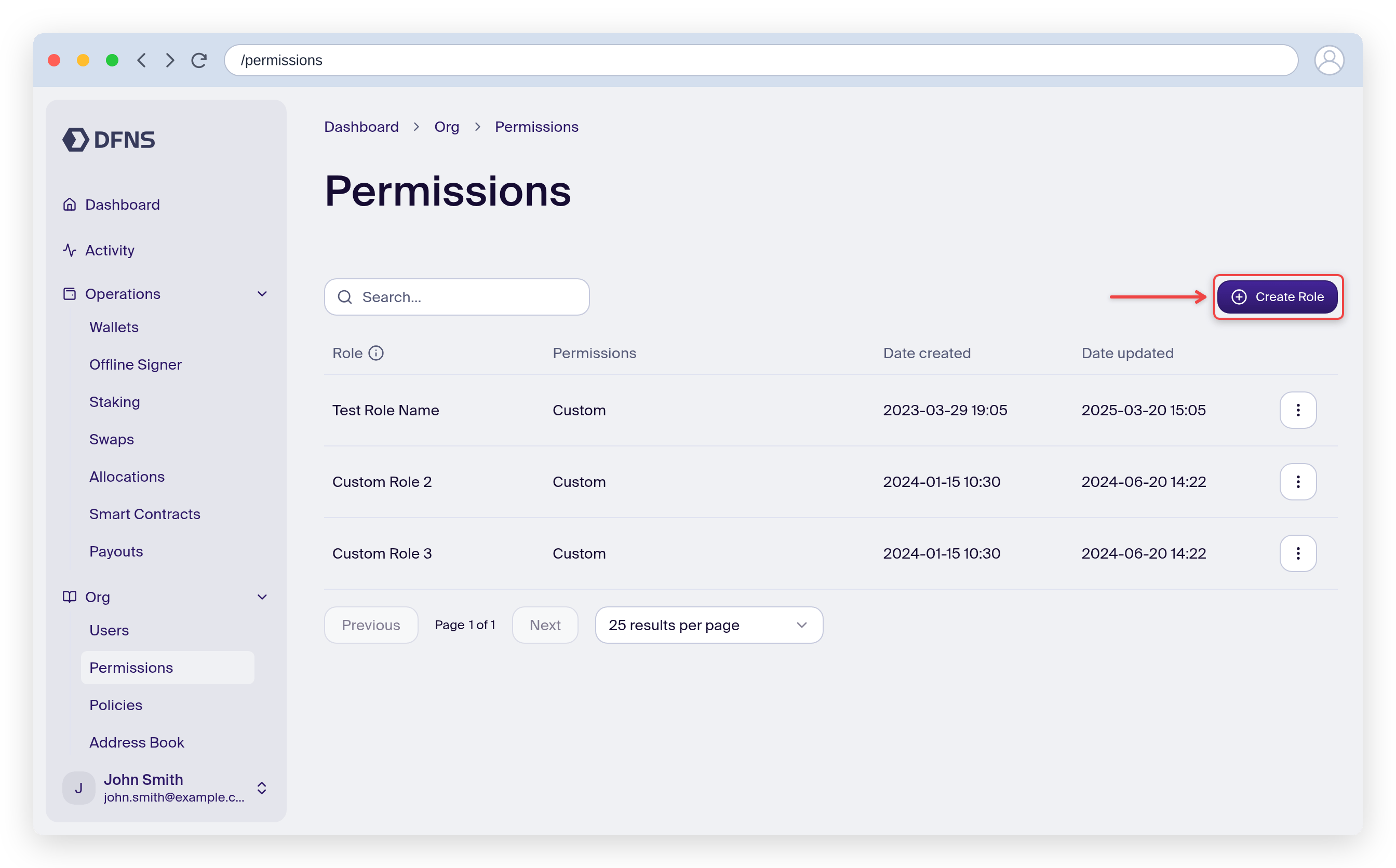Open the Staking section

coord(115,402)
